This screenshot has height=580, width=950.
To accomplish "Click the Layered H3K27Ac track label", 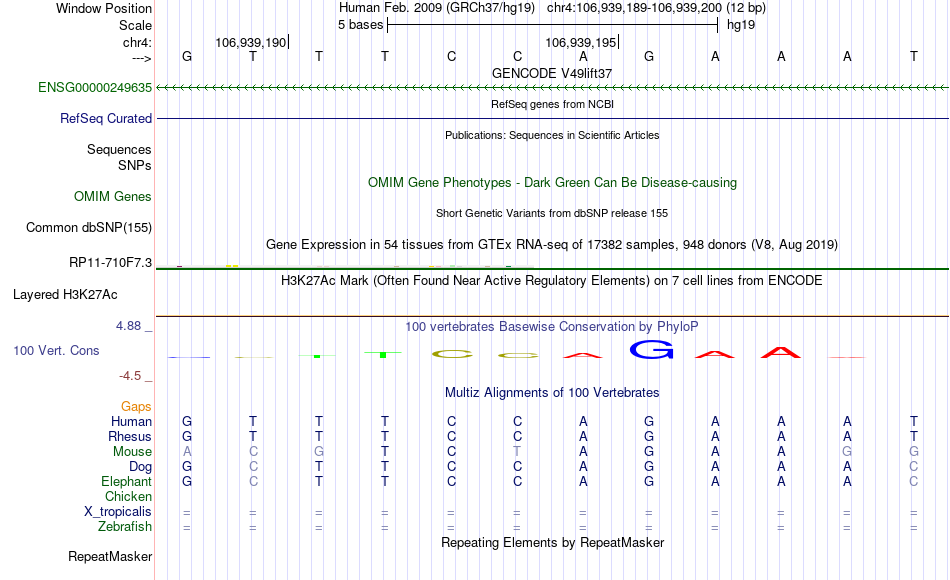I will tap(65, 295).
